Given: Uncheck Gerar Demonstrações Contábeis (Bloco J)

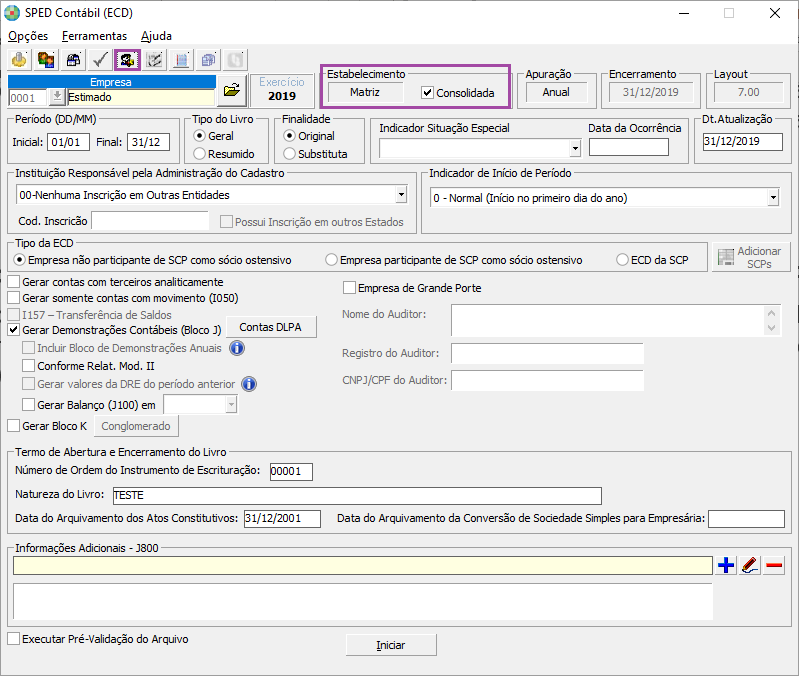Looking at the screenshot, I should pos(14,330).
